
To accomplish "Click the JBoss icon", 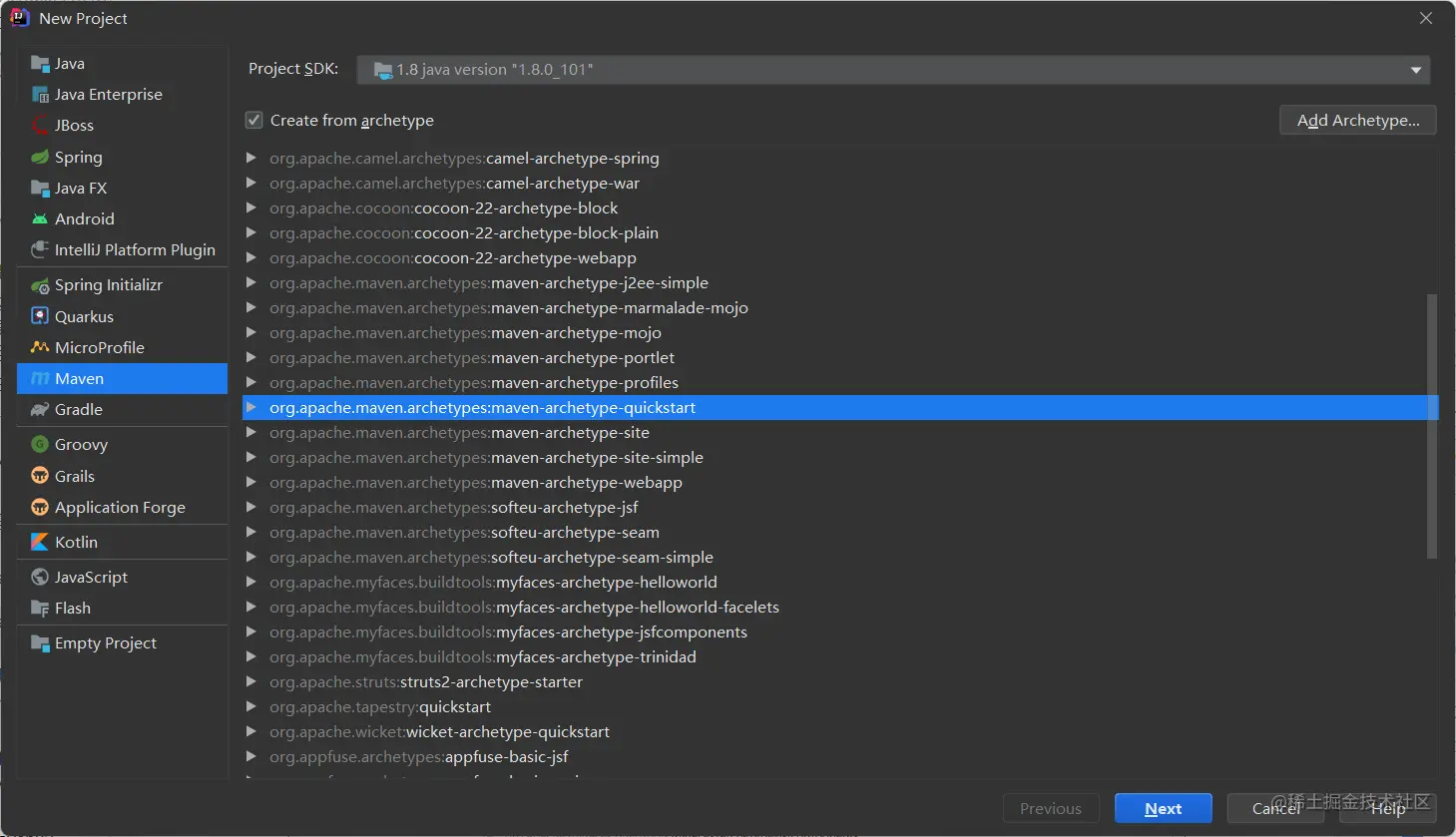I will (40, 126).
